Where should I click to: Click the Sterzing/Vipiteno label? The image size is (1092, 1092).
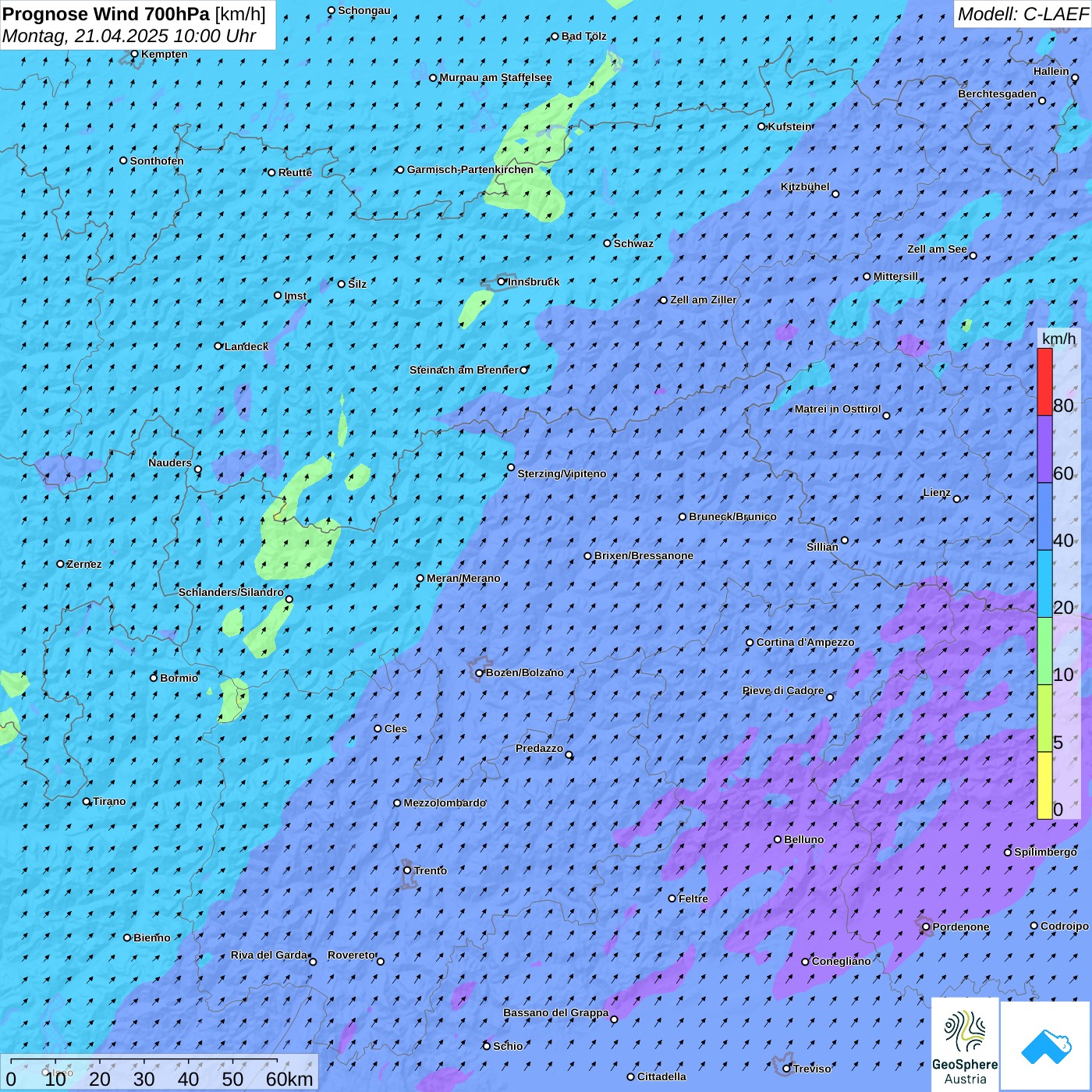562,473
